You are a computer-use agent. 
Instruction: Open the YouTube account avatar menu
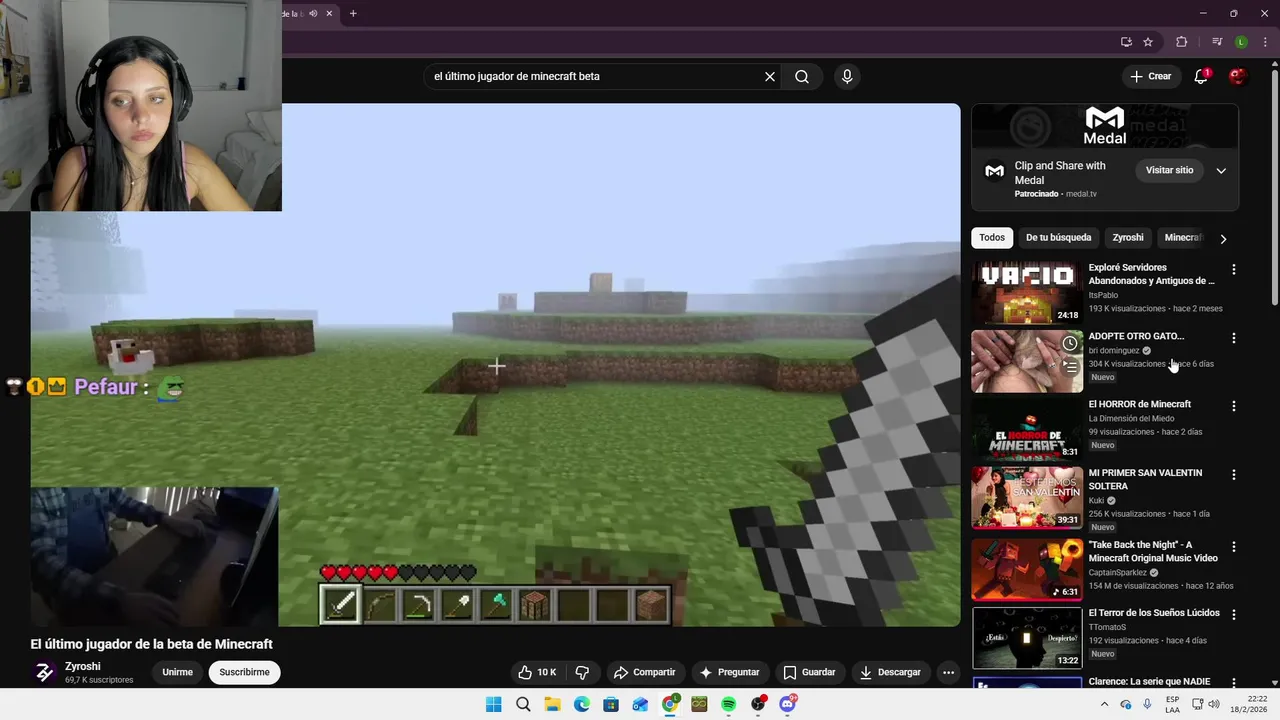coord(1238,76)
